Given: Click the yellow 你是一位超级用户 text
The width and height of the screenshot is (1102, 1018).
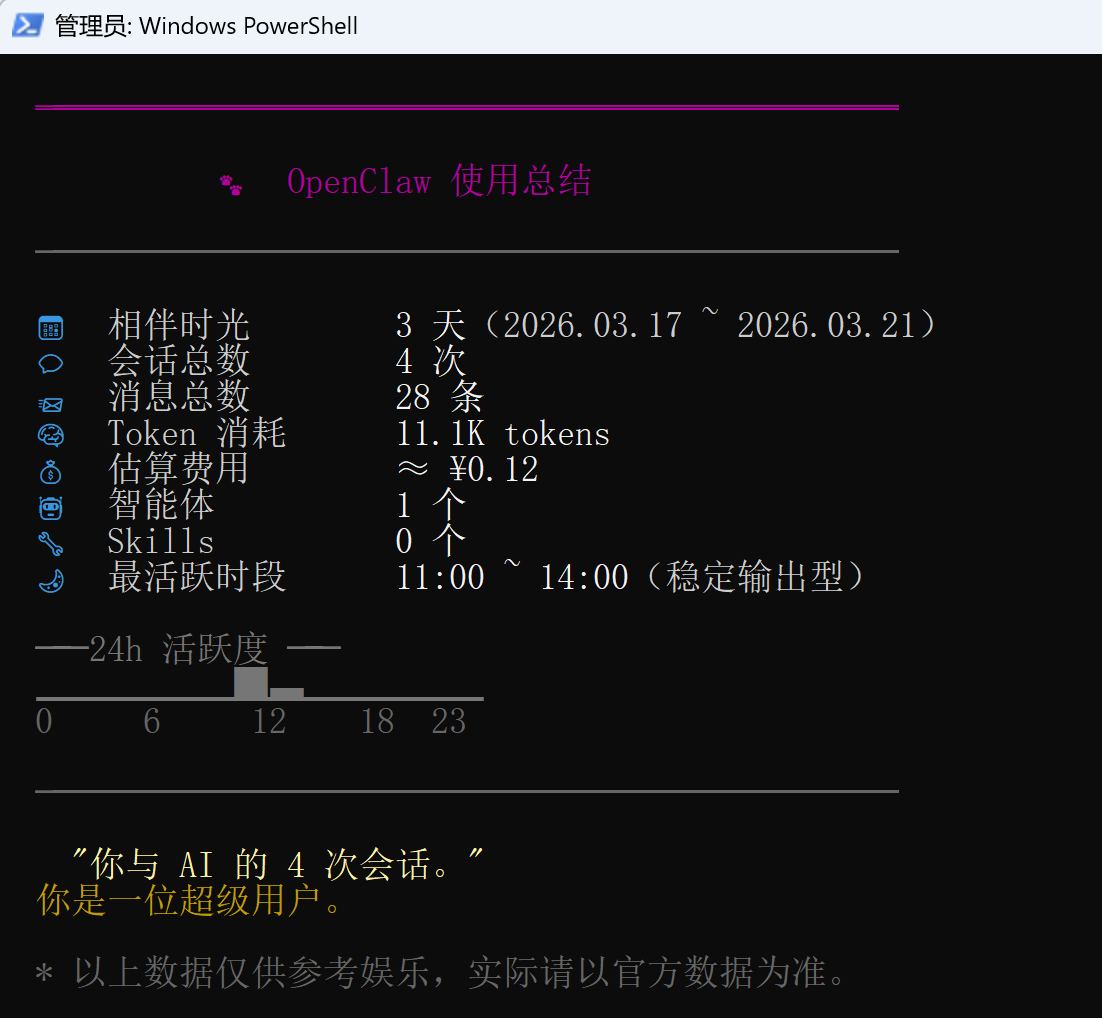Looking at the screenshot, I should click(x=190, y=901).
